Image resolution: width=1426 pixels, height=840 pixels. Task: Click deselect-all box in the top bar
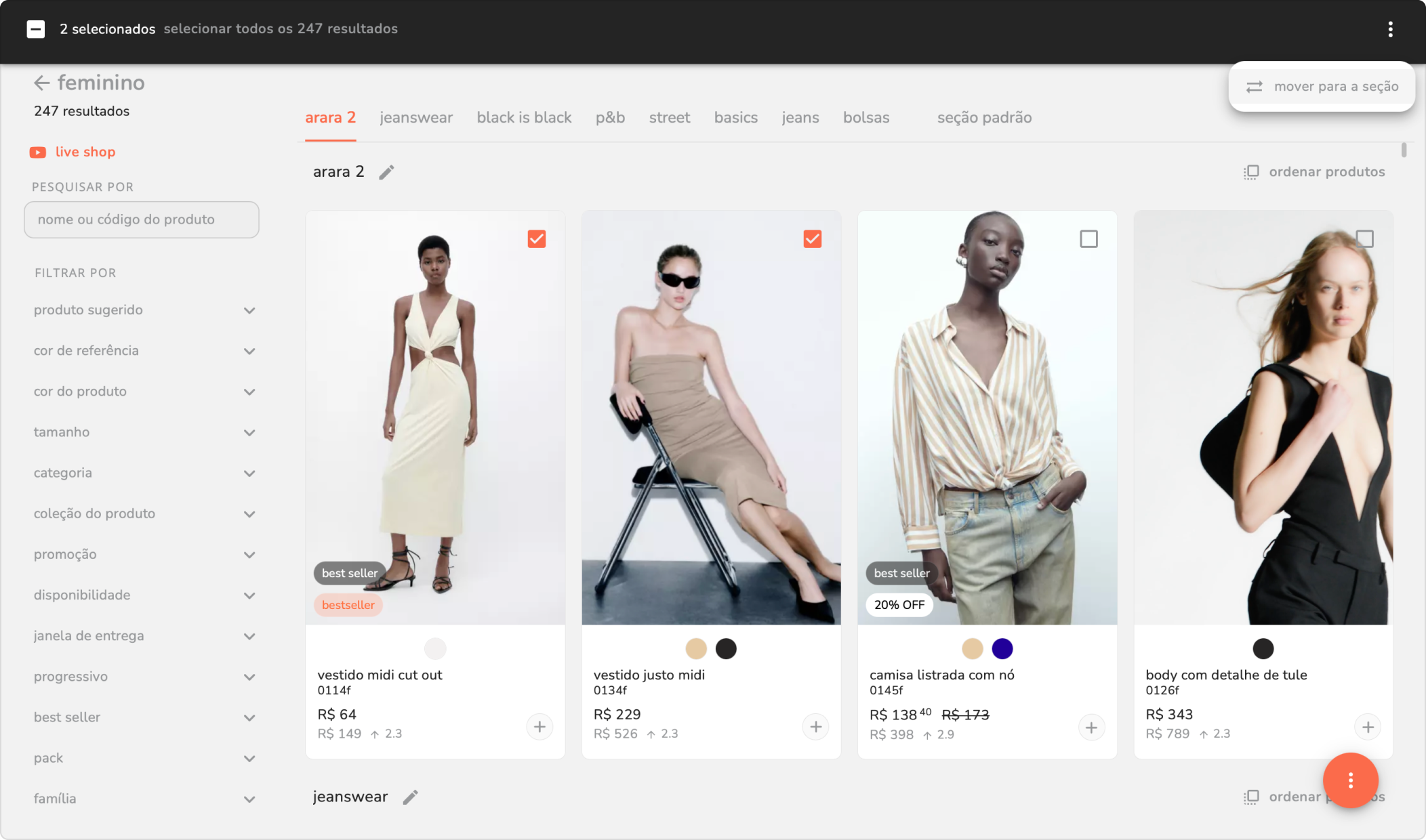(36, 29)
